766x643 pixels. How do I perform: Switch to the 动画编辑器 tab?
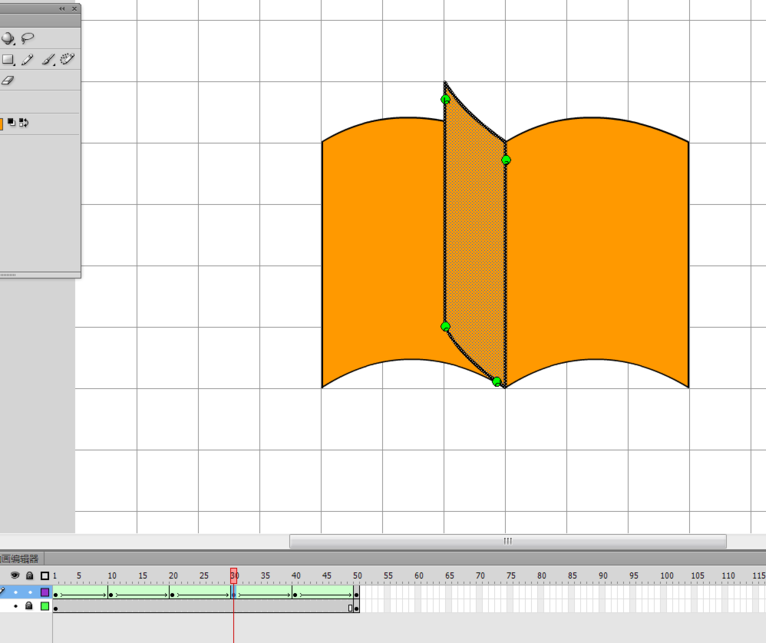20,558
